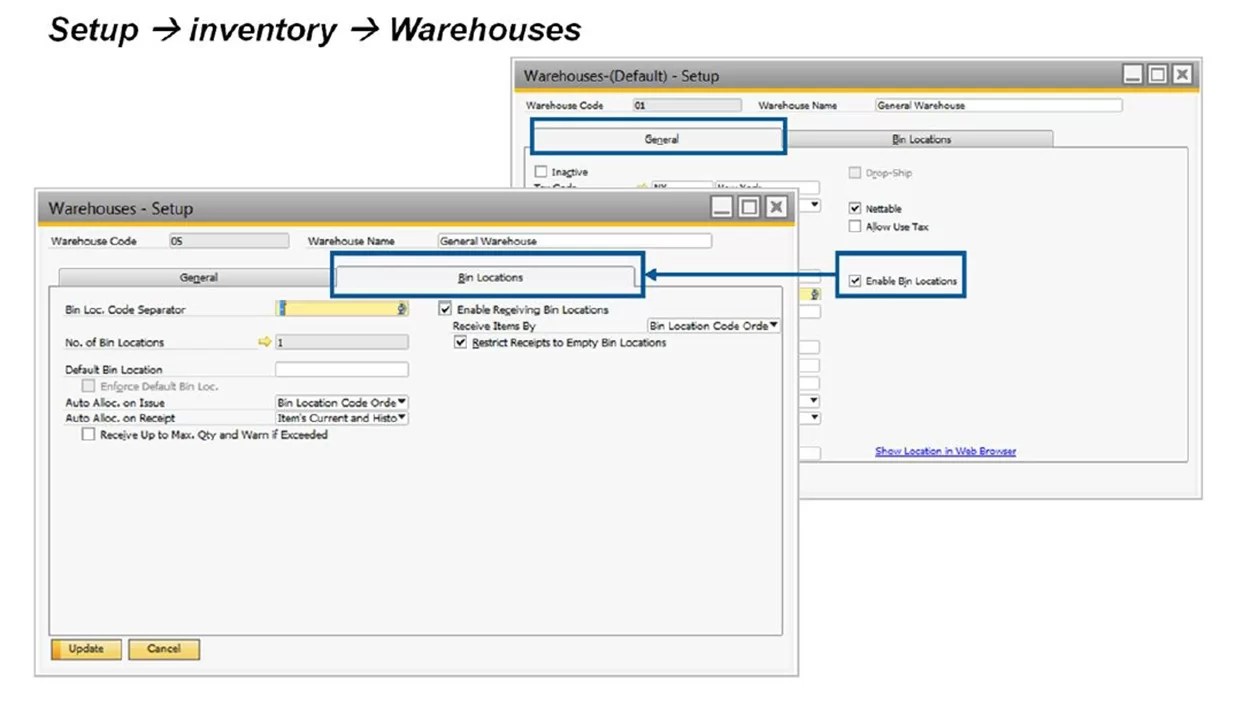Click the 'Warehouses-(Default) - Setup' title text
Image resolution: width=1236 pixels, height=714 pixels.
pos(621,76)
